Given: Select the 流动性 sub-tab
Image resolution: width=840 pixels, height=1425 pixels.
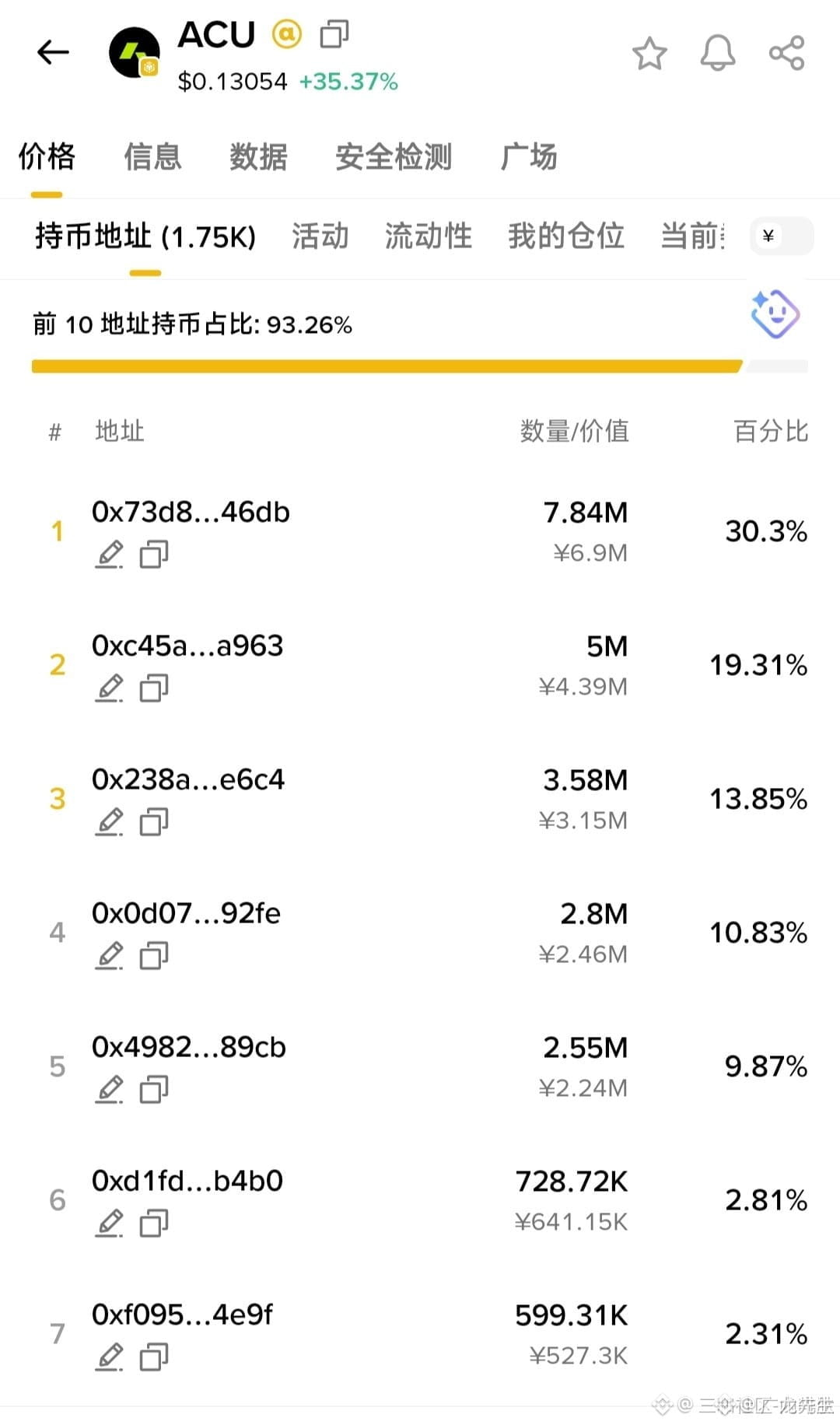Looking at the screenshot, I should point(429,236).
